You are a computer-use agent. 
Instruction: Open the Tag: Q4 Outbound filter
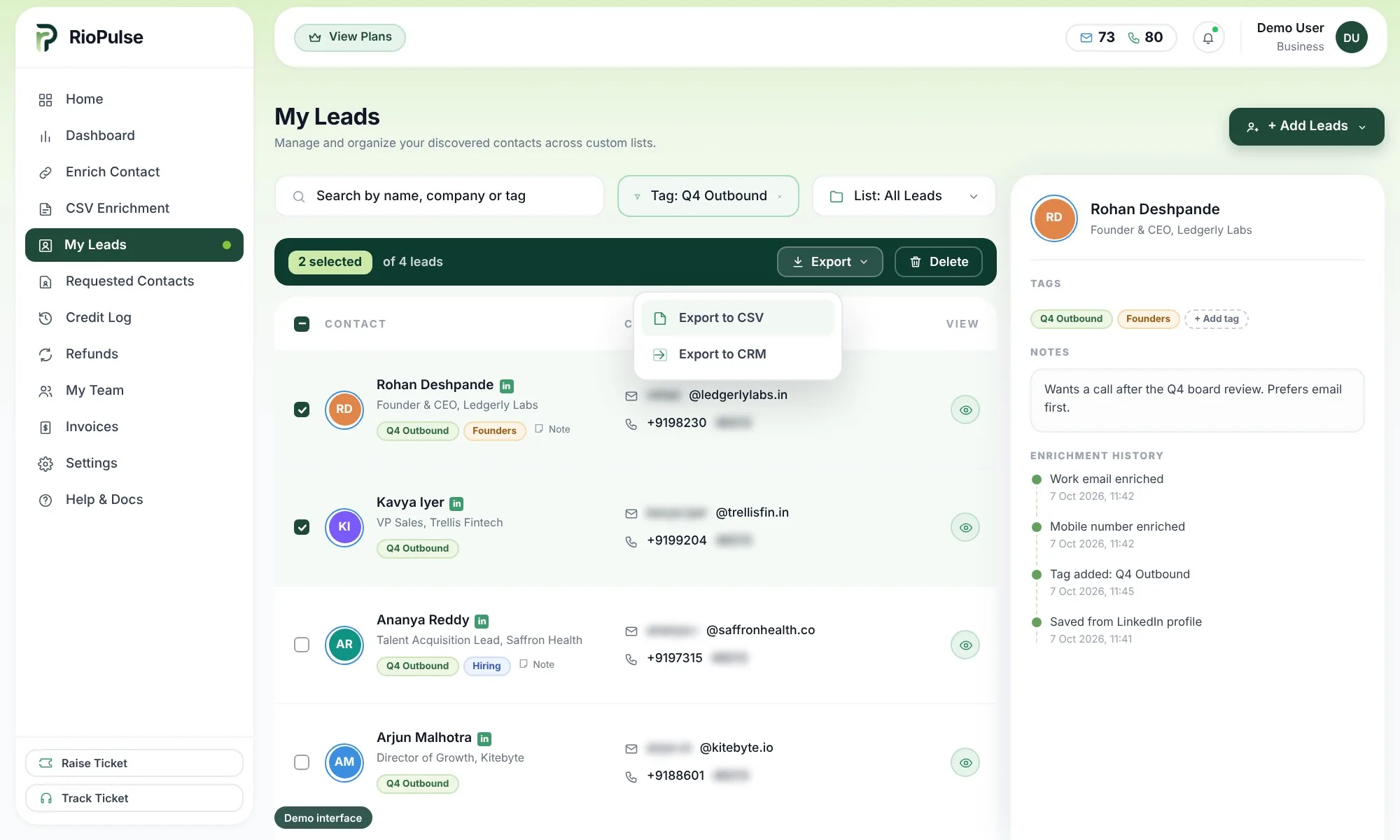[x=708, y=196]
